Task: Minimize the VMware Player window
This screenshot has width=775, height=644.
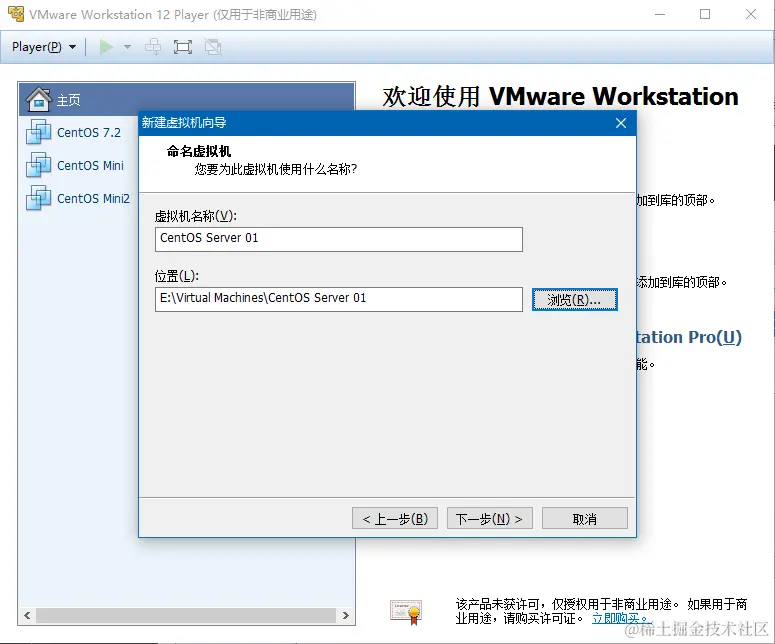Action: 660,14
